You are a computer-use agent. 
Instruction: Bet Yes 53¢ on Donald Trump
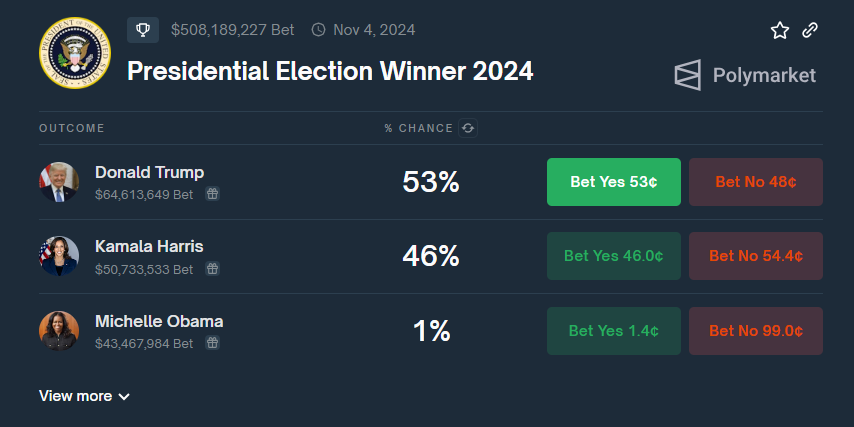click(613, 182)
